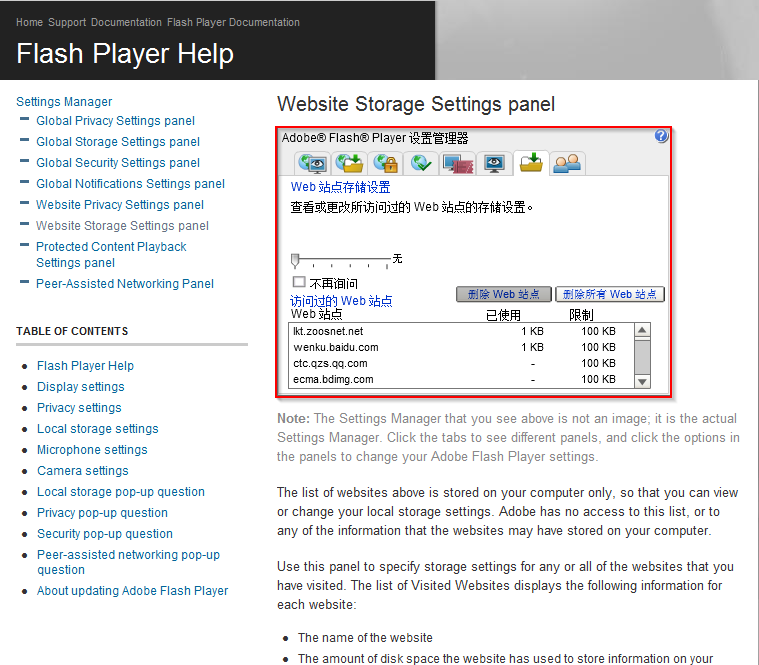Open the Global Security Settings panel link
This screenshot has height=665, width=759.
118,163
